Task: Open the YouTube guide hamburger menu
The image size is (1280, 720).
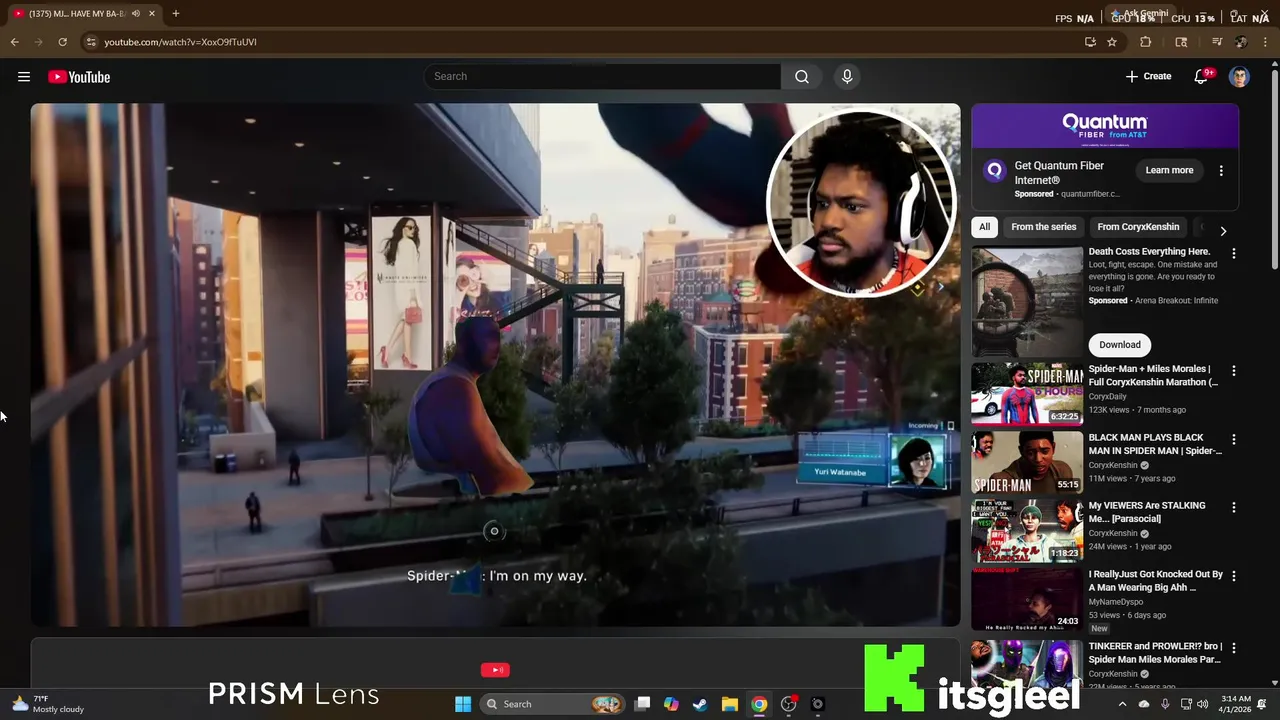Action: pos(24,77)
